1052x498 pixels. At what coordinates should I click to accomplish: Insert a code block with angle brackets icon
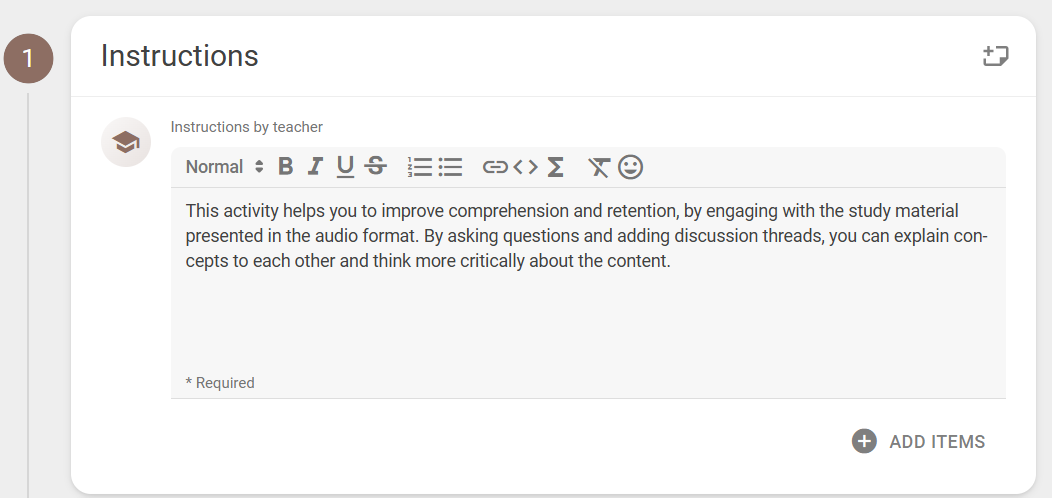point(525,166)
